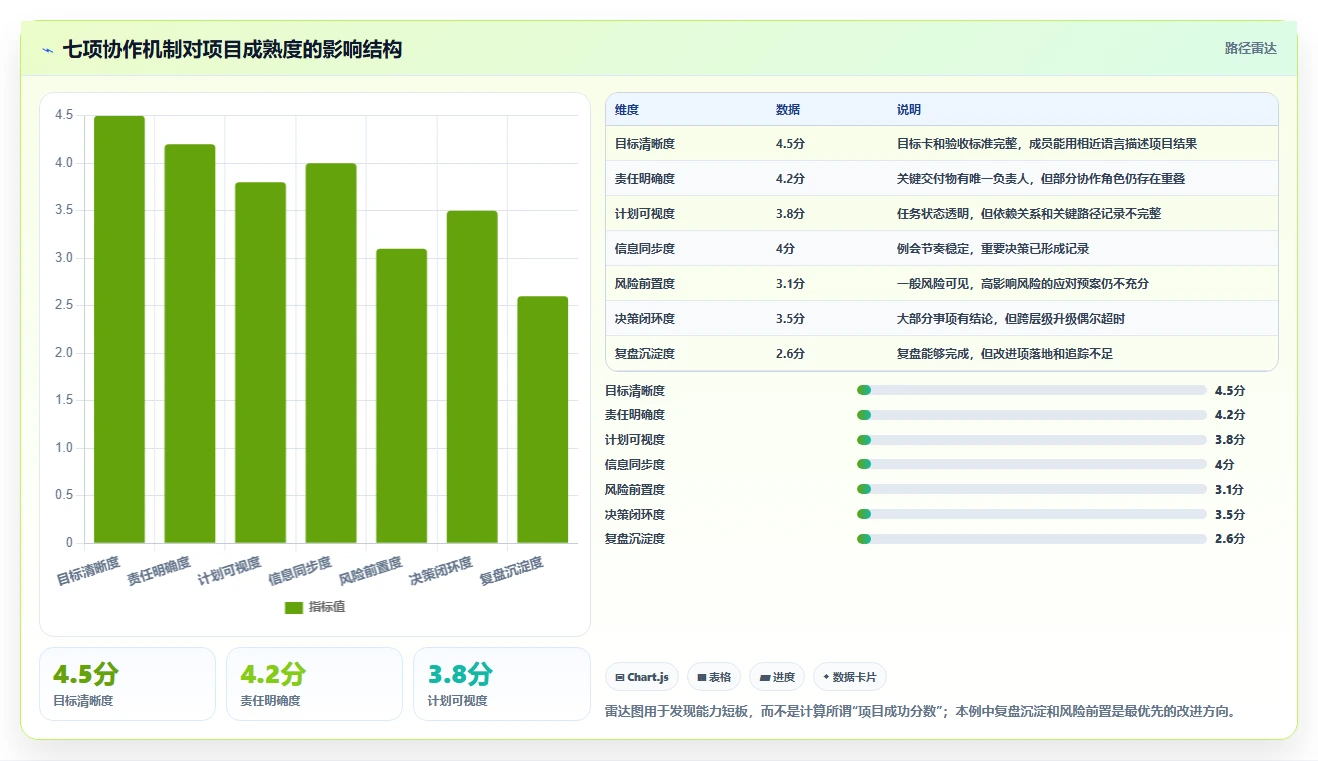1318x761 pixels.
Task: Click the 决策闭环度 progress bar
Action: click(1032, 514)
